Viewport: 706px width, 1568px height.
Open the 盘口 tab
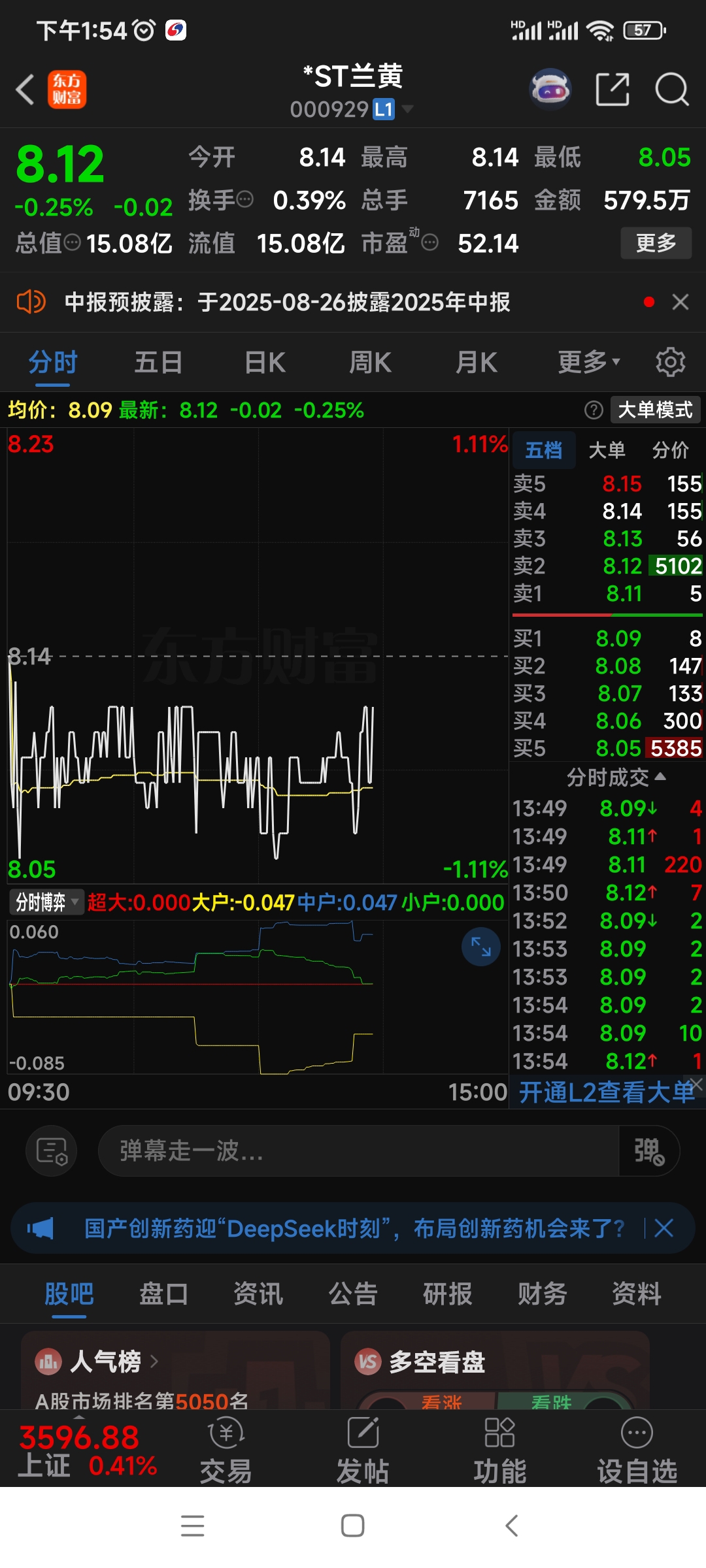(x=163, y=1294)
